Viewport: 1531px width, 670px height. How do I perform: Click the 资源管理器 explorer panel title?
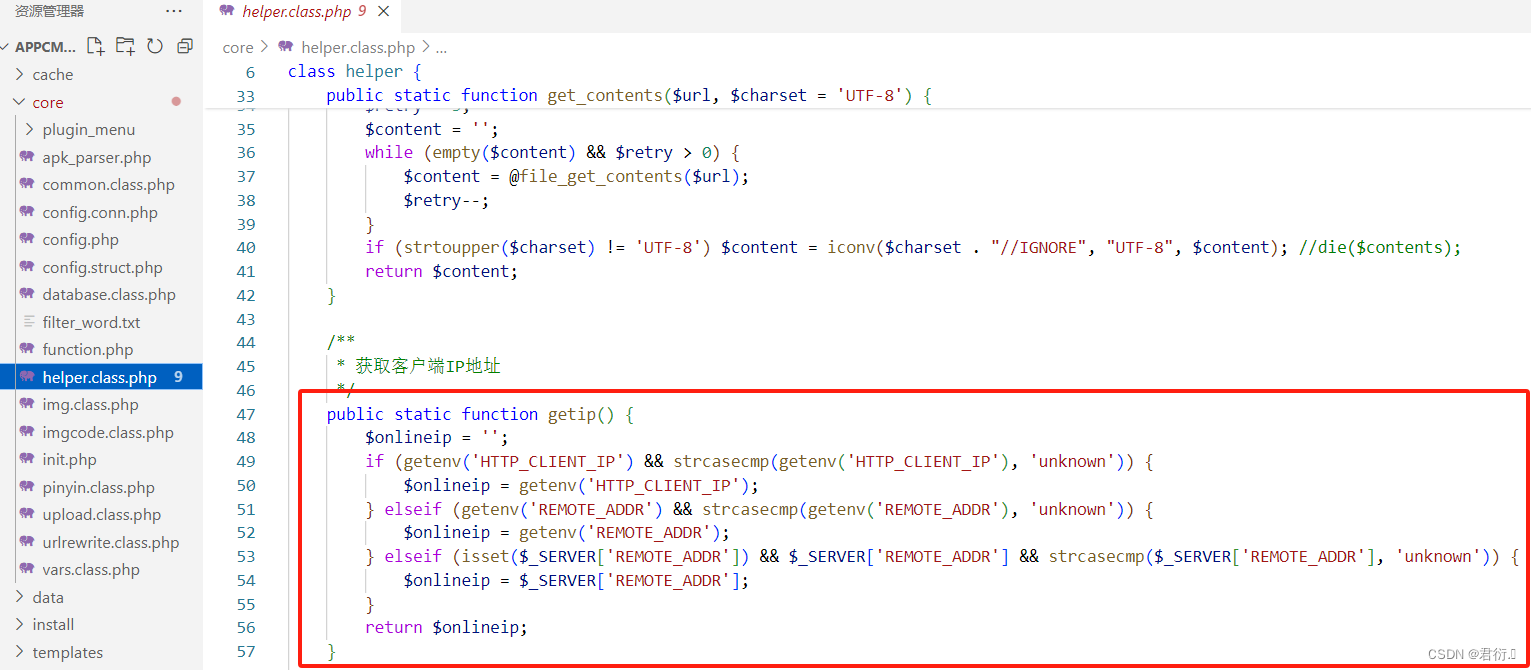50,11
